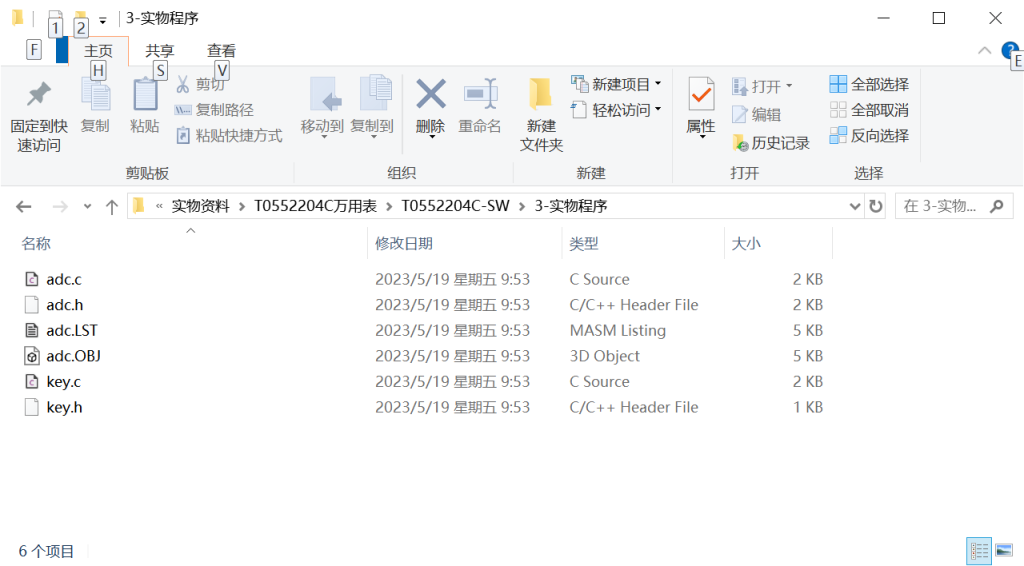Invert the current selection

(869, 135)
